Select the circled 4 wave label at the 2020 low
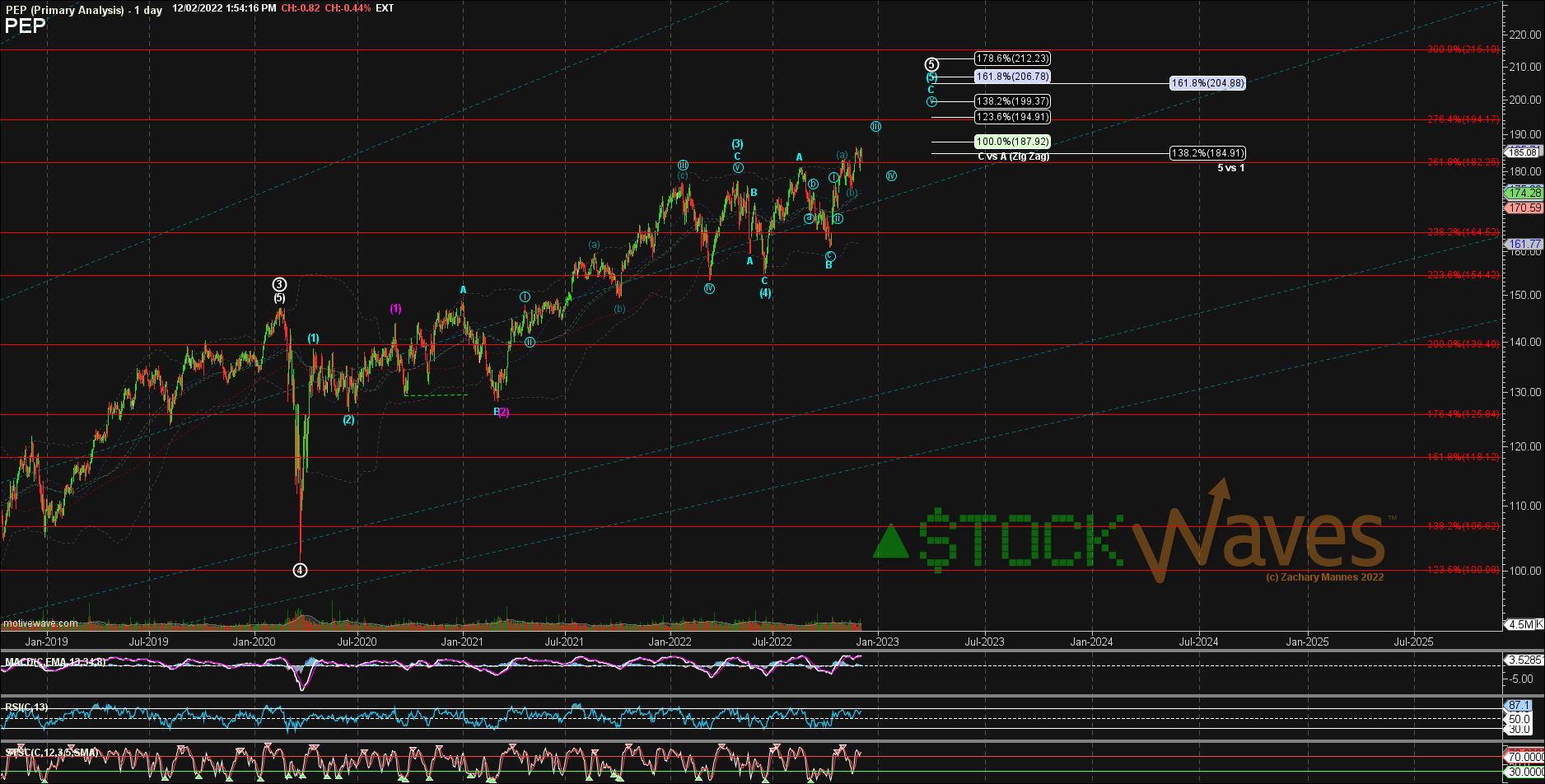 click(301, 570)
